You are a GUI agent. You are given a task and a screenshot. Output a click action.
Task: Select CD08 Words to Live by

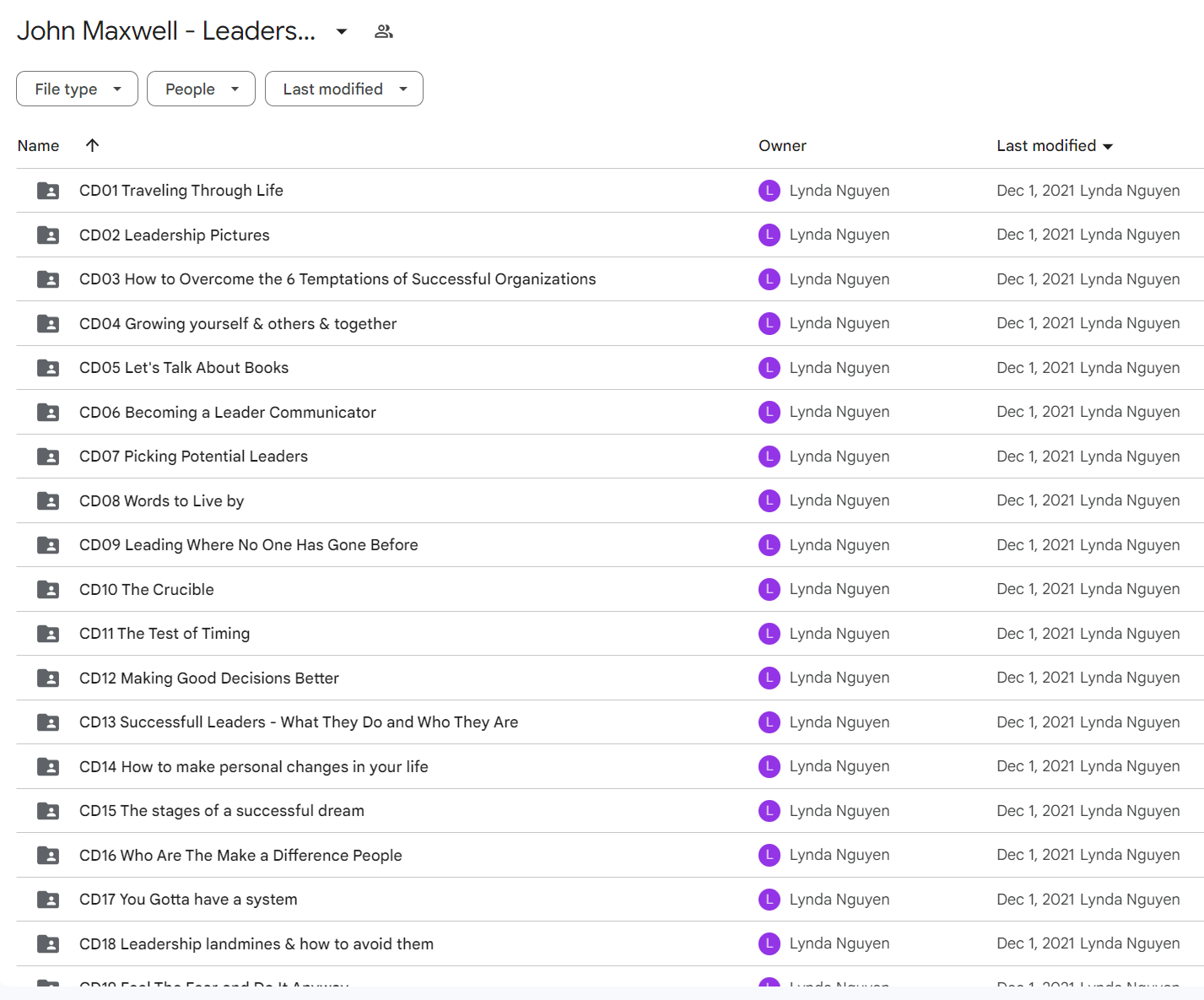[162, 500]
